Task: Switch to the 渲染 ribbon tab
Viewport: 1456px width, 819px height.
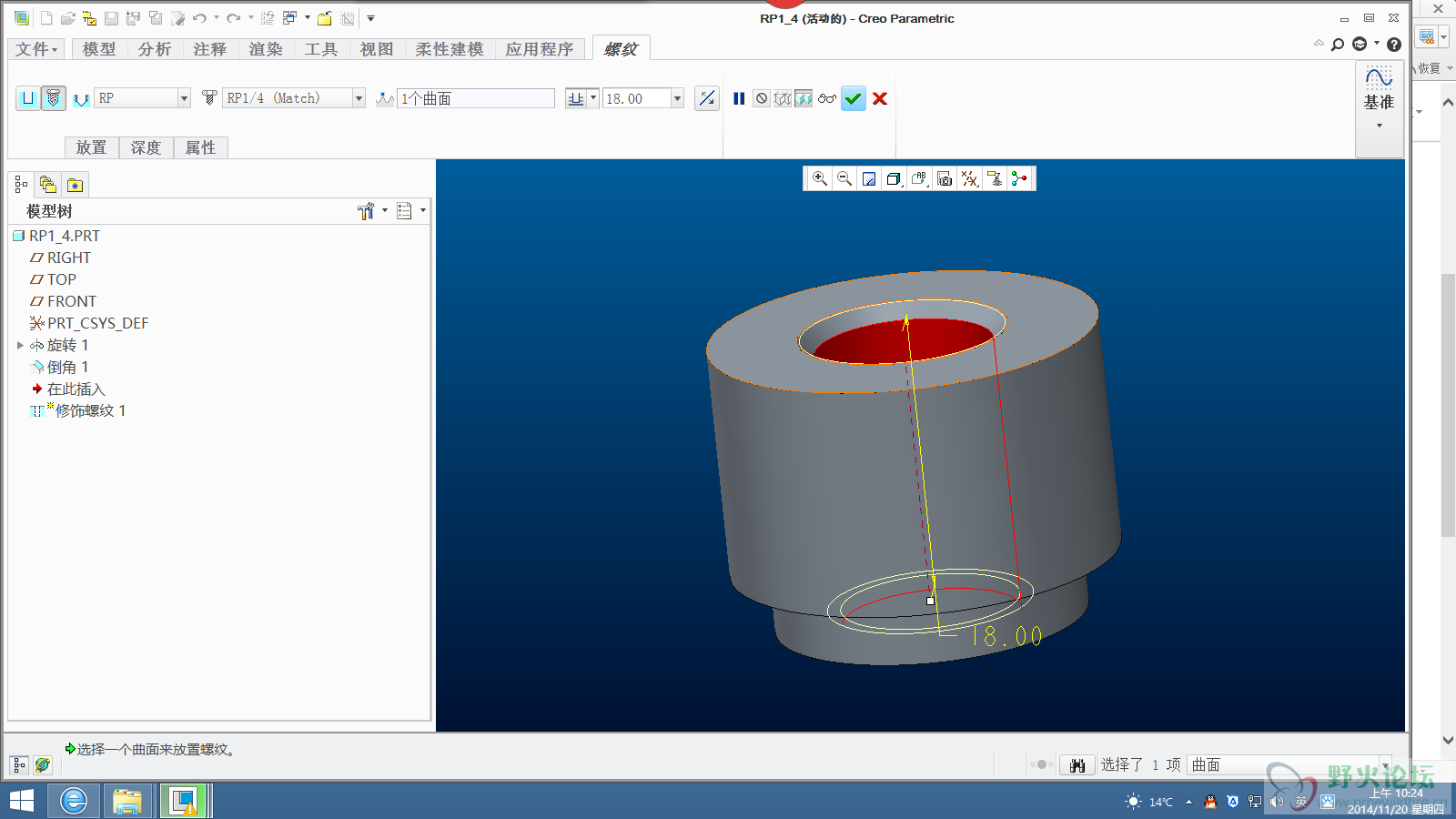Action: [x=266, y=49]
